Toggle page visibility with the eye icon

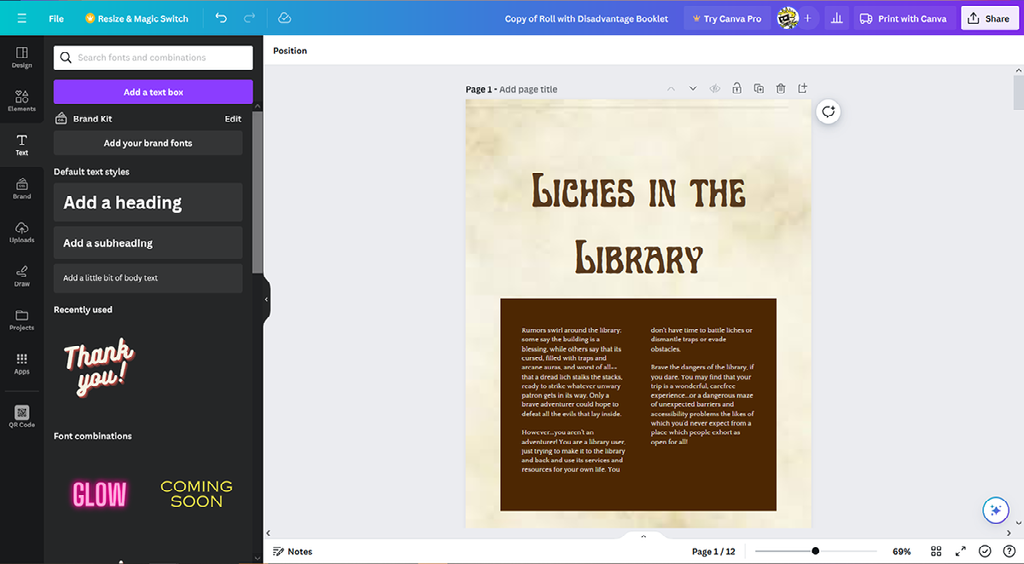click(715, 89)
